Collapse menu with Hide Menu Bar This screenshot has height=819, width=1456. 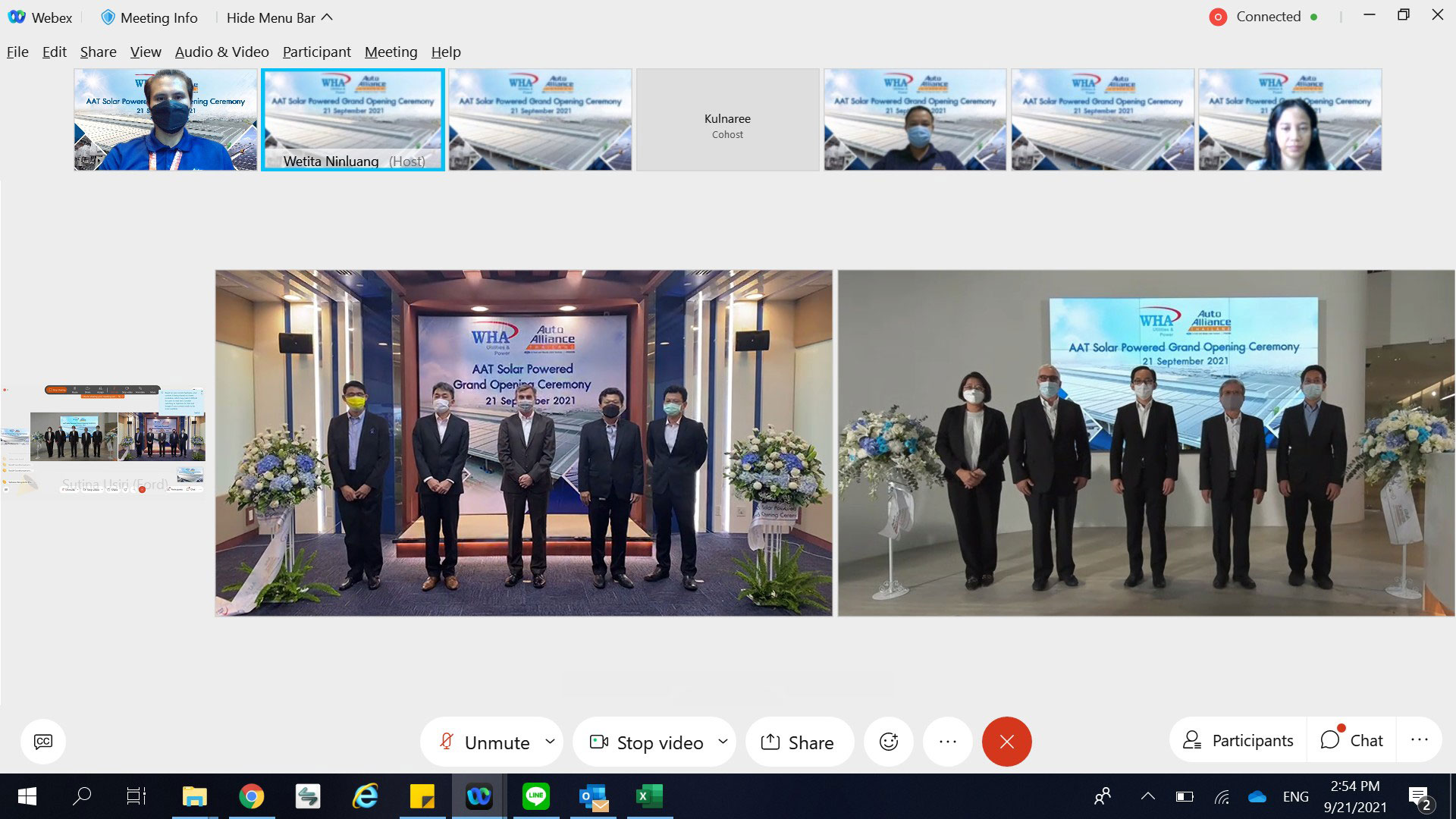279,17
